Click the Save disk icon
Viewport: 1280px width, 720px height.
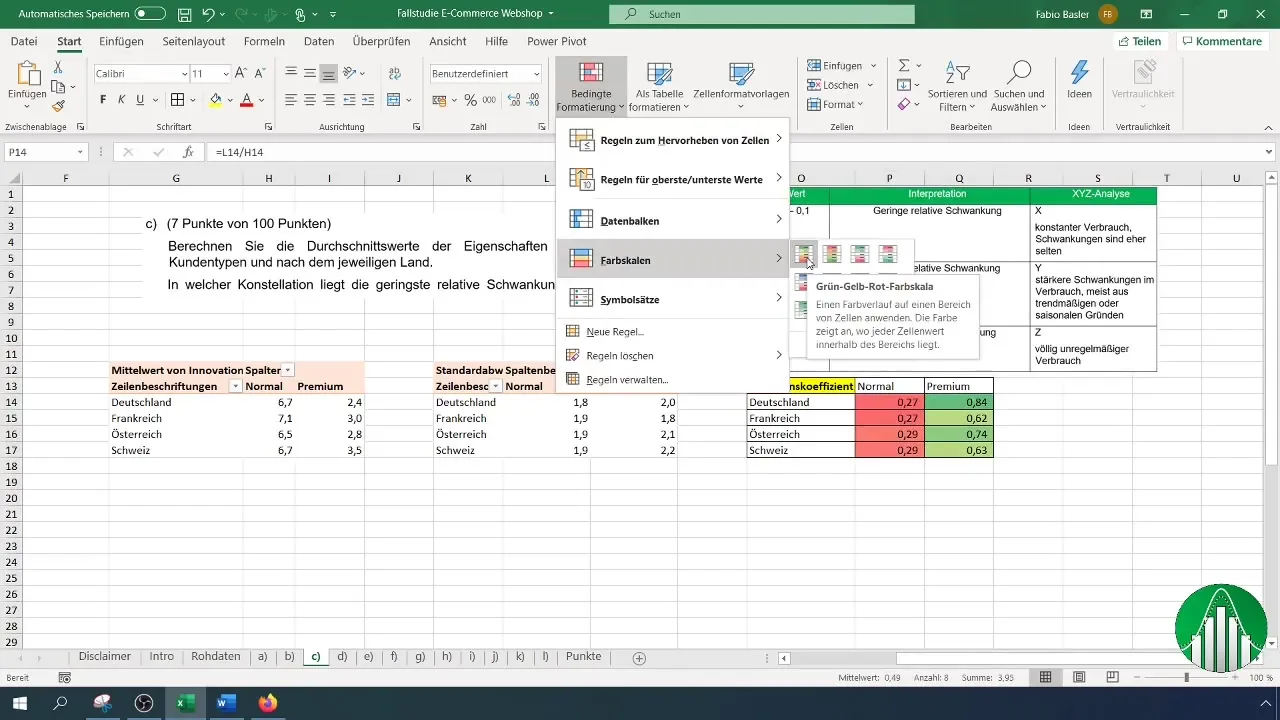185,15
